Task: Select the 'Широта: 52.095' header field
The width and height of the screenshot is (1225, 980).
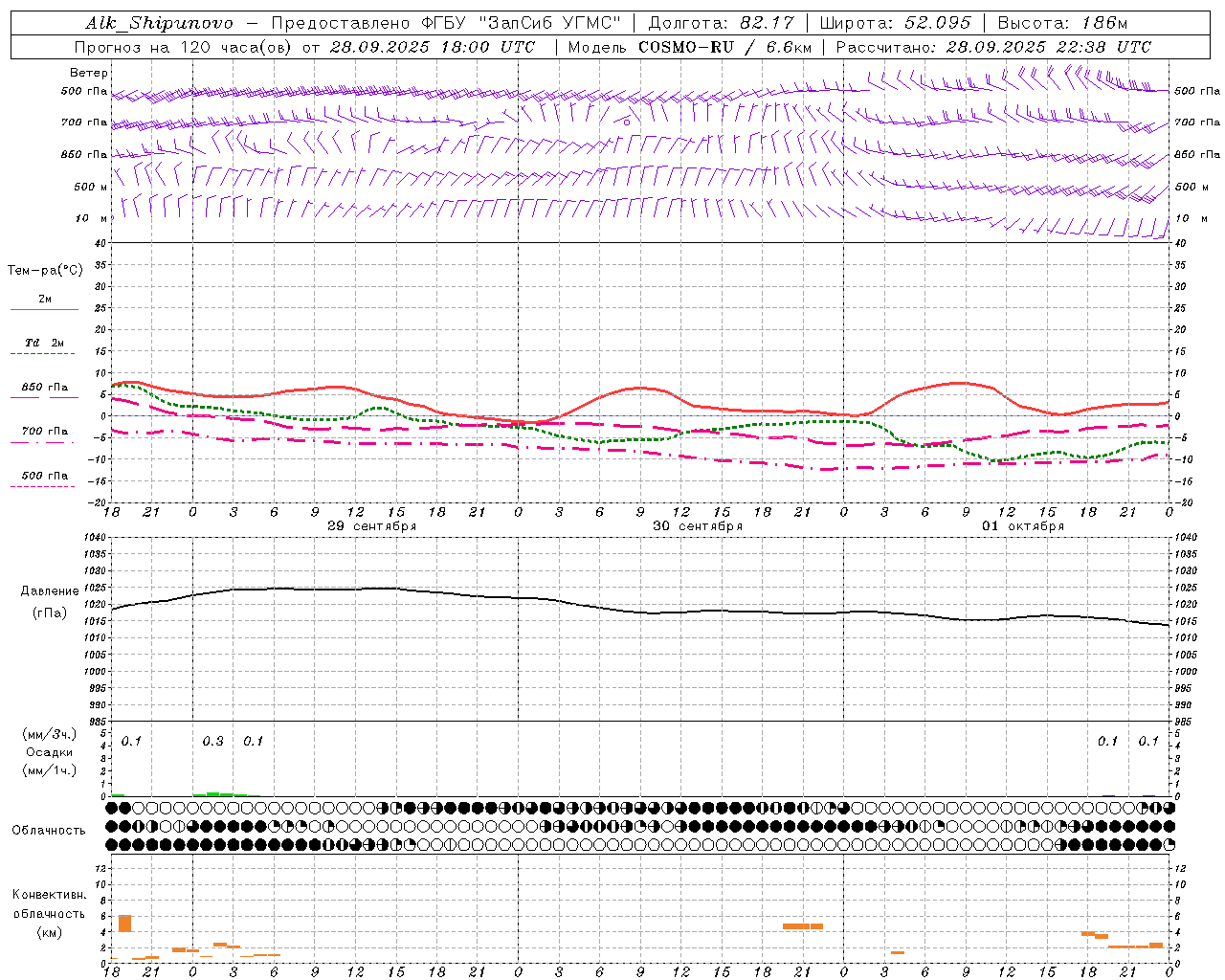Action: 895,23
